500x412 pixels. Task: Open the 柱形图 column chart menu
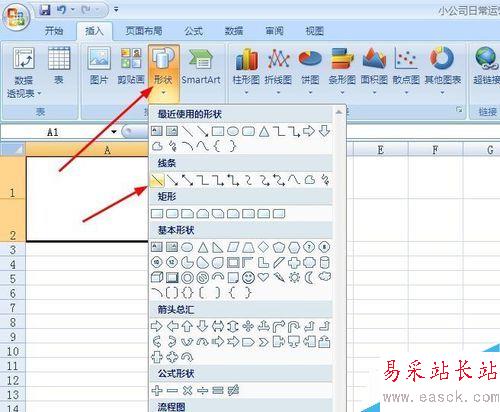(246, 71)
